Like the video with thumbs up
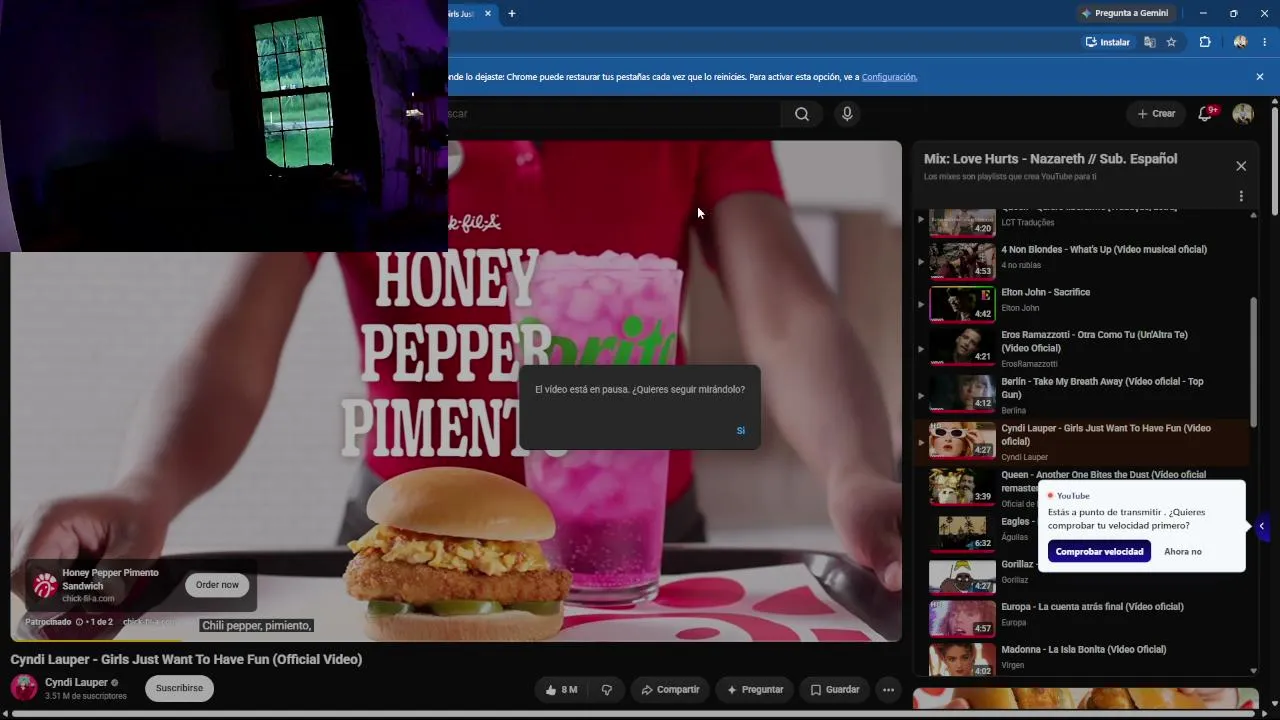This screenshot has width=1280, height=720. 561,689
